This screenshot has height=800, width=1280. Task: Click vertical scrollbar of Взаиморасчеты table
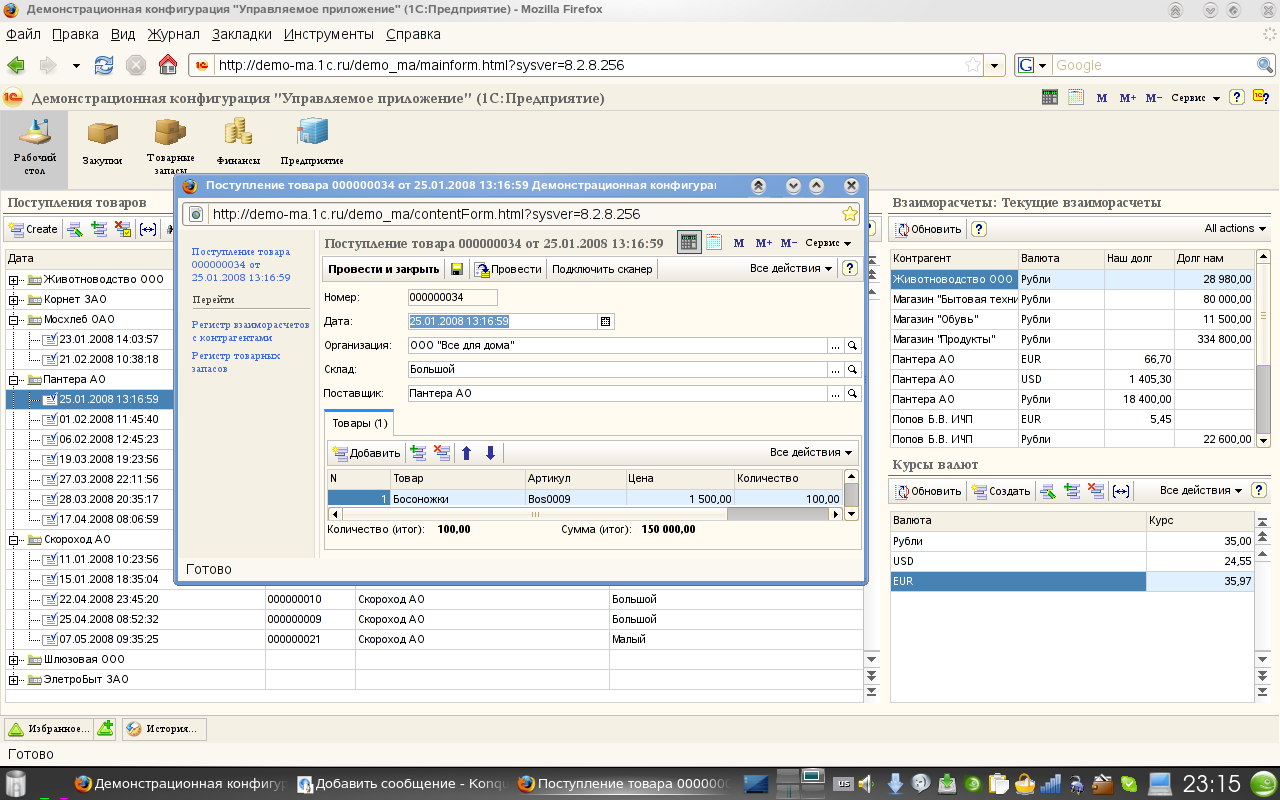(x=1262, y=348)
